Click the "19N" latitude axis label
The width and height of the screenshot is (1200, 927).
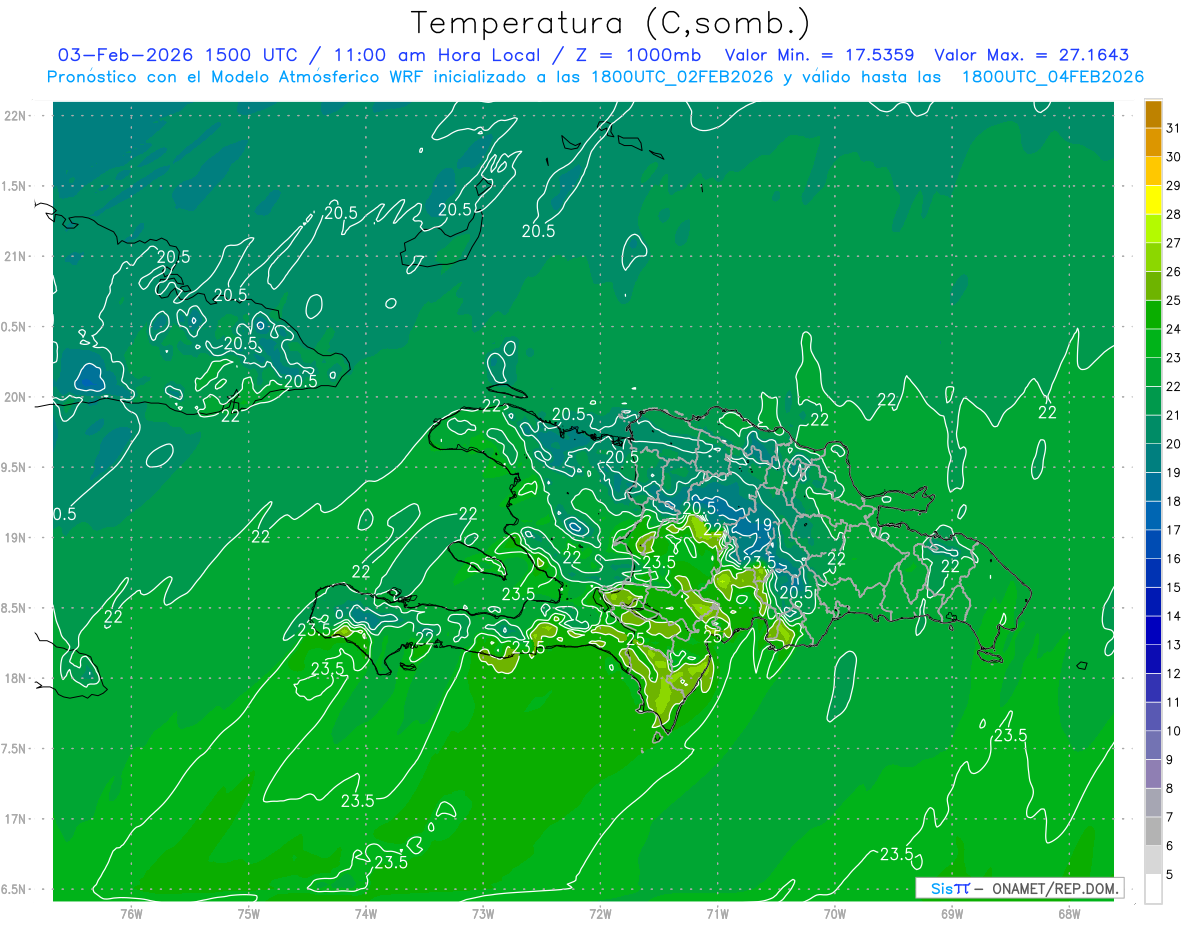[15, 538]
